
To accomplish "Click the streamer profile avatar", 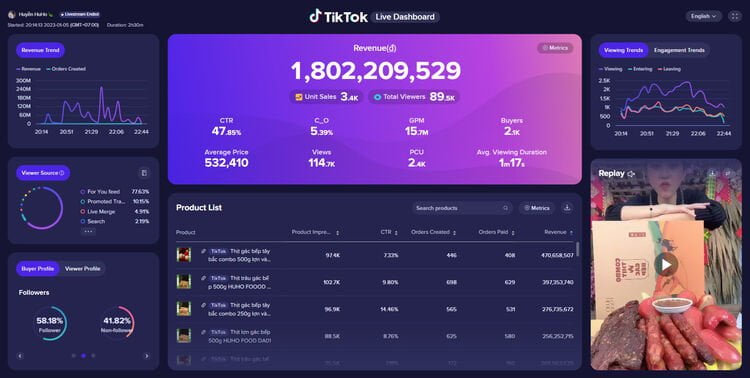I will pyautogui.click(x=12, y=15).
